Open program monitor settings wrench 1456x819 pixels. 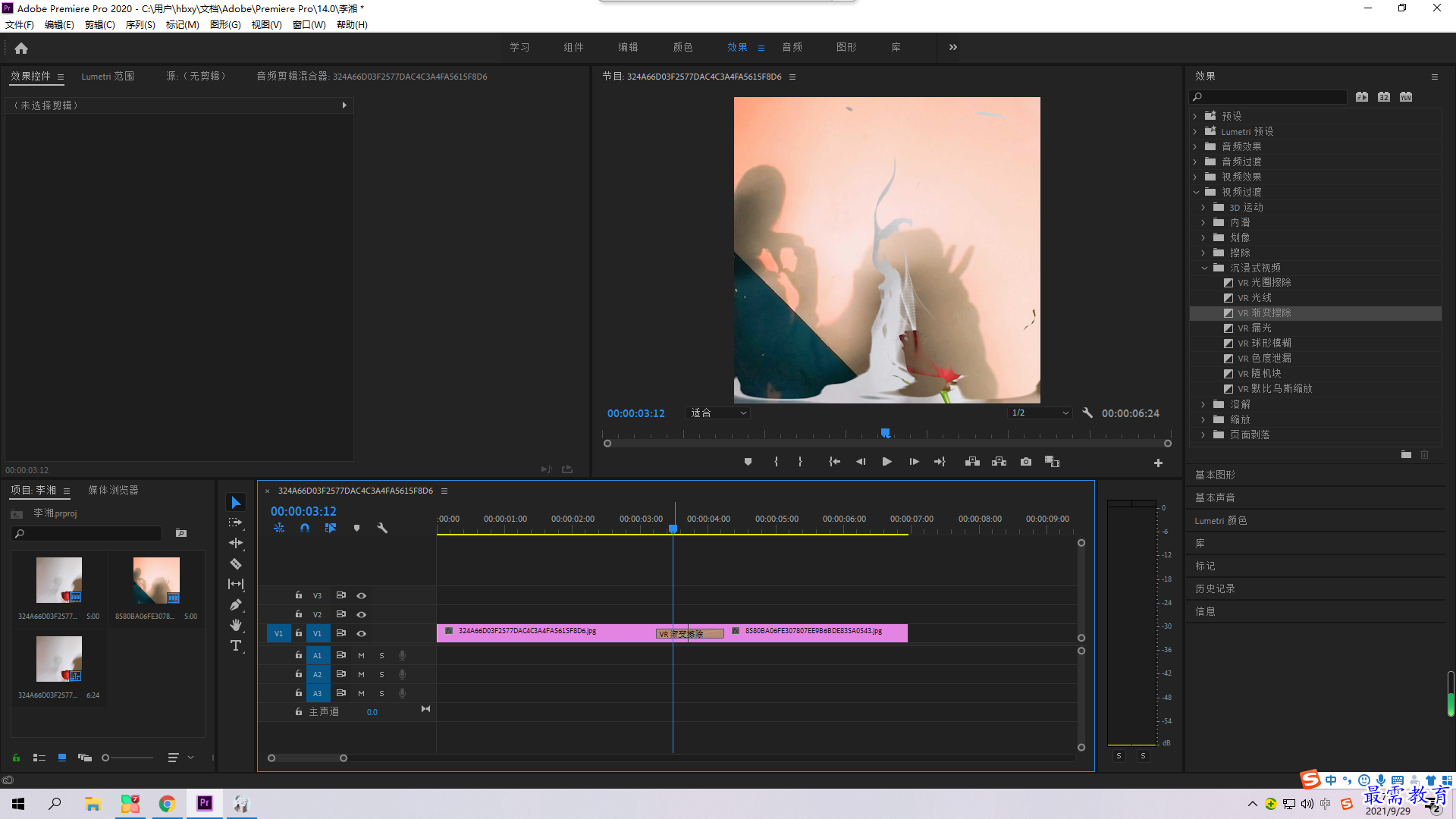(x=1087, y=413)
